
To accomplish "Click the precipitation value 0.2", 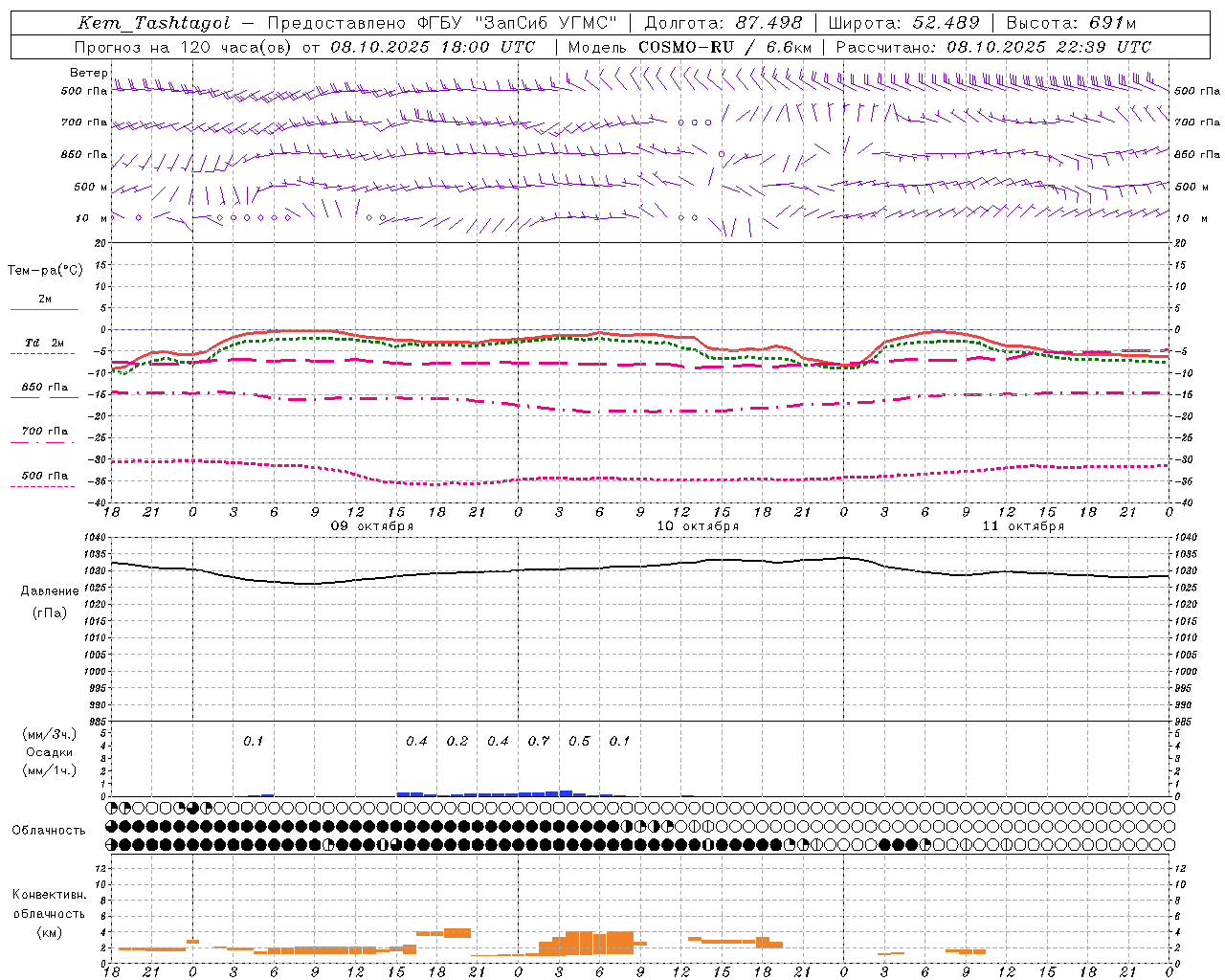I will pyautogui.click(x=457, y=742).
